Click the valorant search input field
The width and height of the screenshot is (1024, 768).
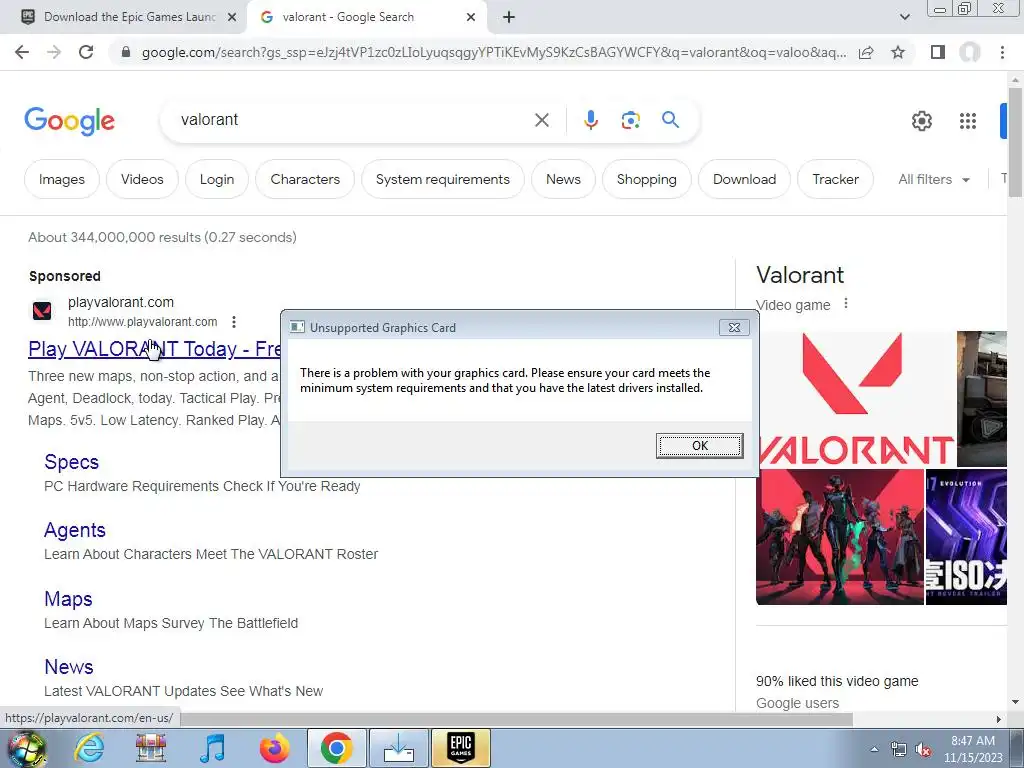[353, 120]
